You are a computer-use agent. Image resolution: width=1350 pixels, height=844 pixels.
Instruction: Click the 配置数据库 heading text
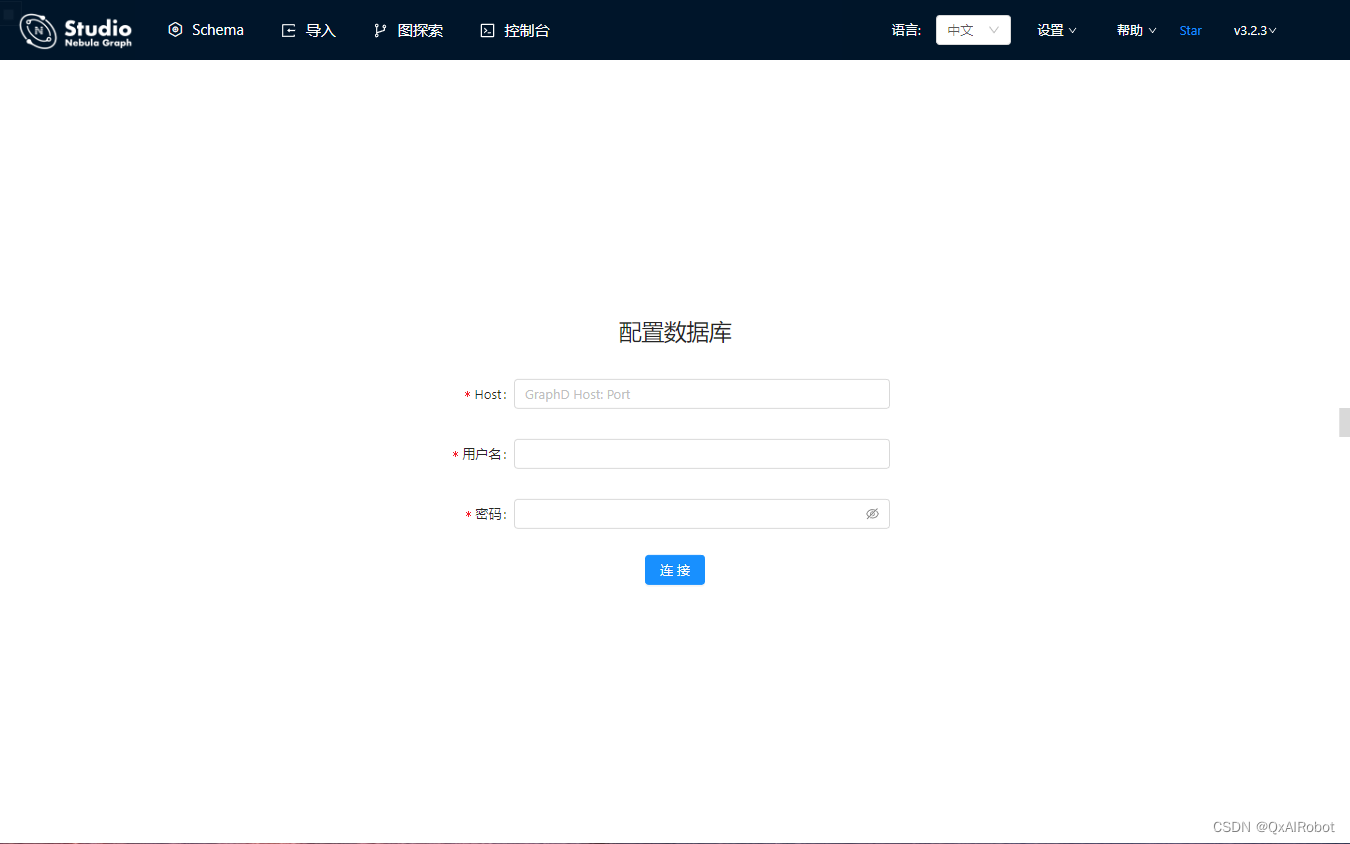click(x=675, y=332)
